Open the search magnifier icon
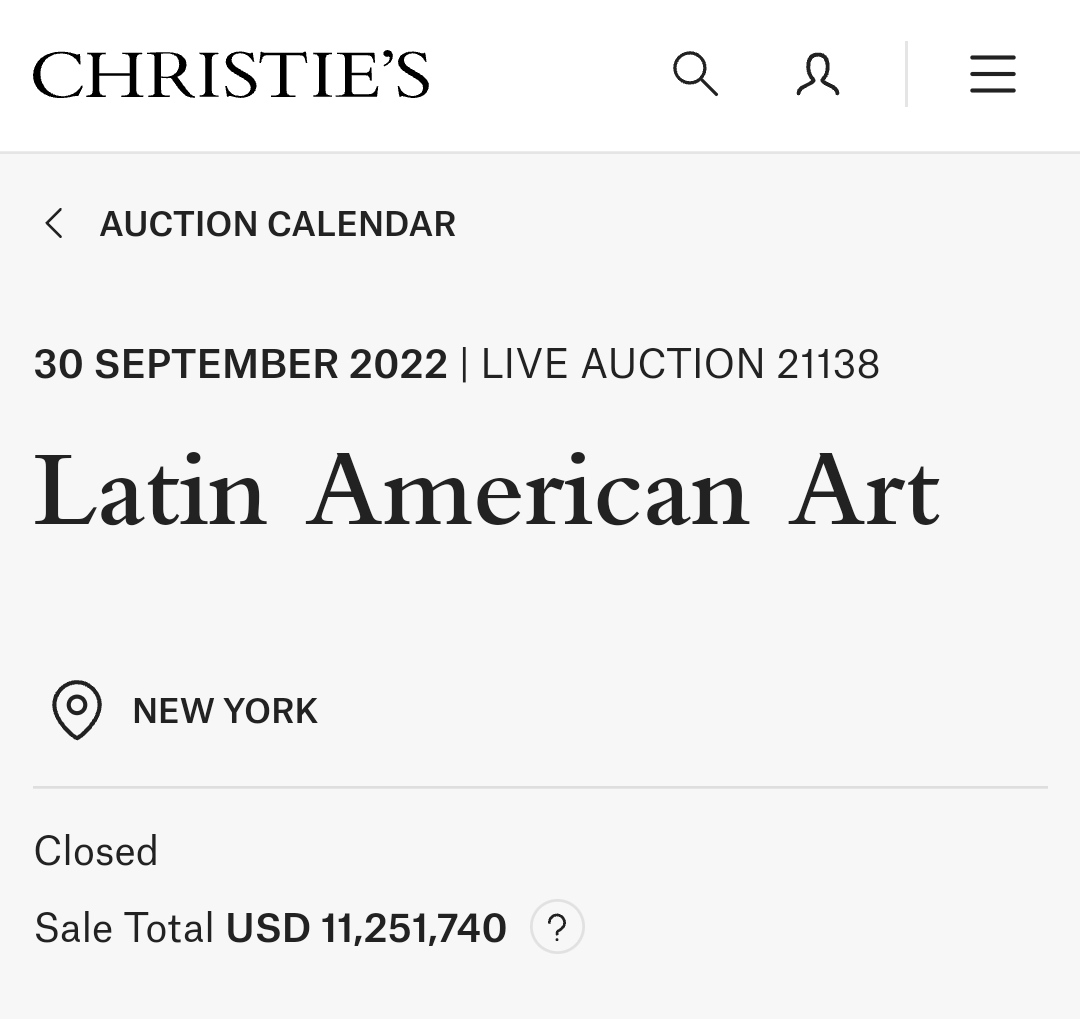Image resolution: width=1080 pixels, height=1019 pixels. click(x=695, y=75)
